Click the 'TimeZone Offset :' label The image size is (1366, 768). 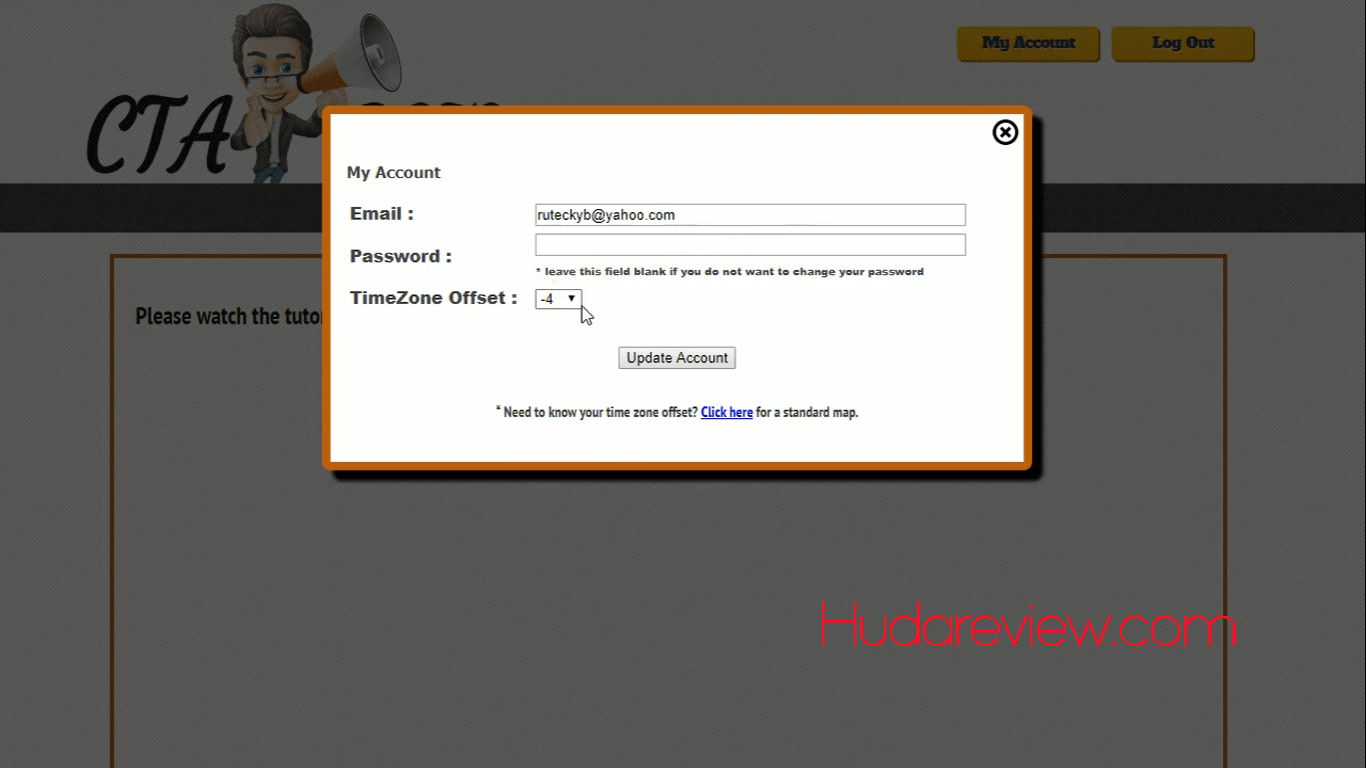(434, 298)
